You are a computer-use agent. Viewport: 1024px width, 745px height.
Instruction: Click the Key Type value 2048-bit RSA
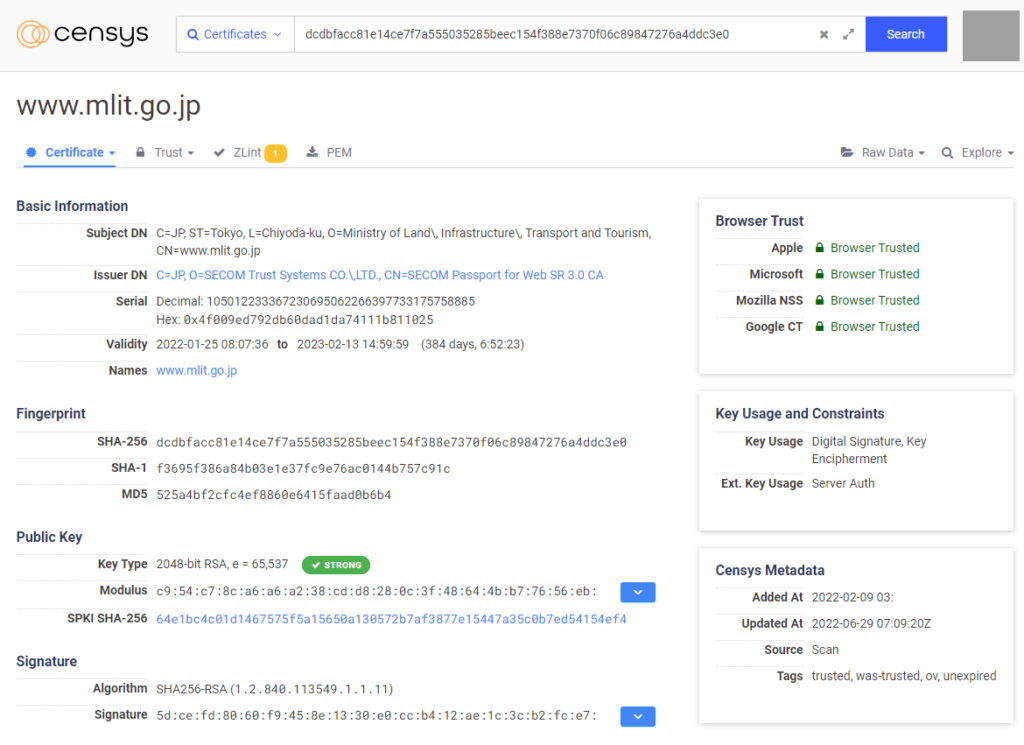pos(222,564)
